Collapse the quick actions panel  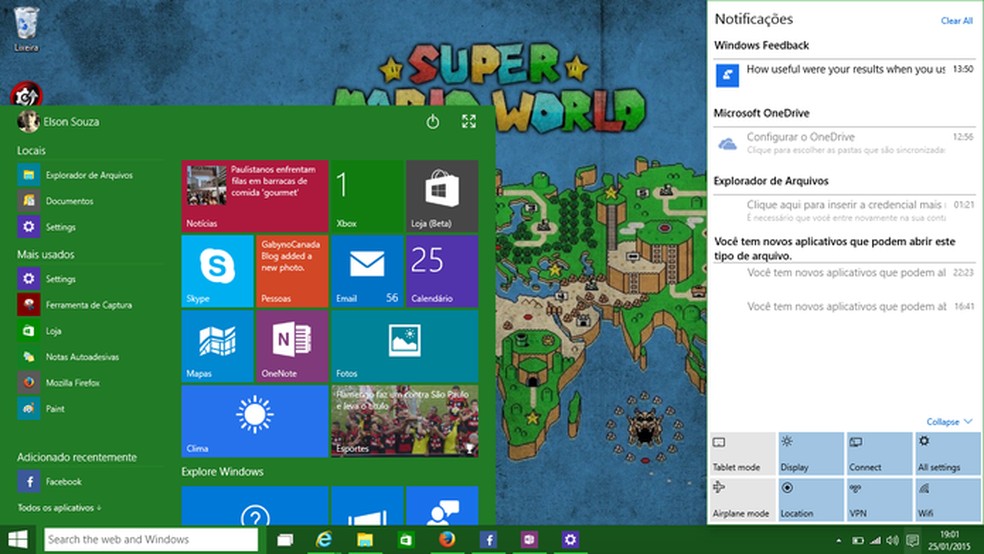click(x=949, y=422)
